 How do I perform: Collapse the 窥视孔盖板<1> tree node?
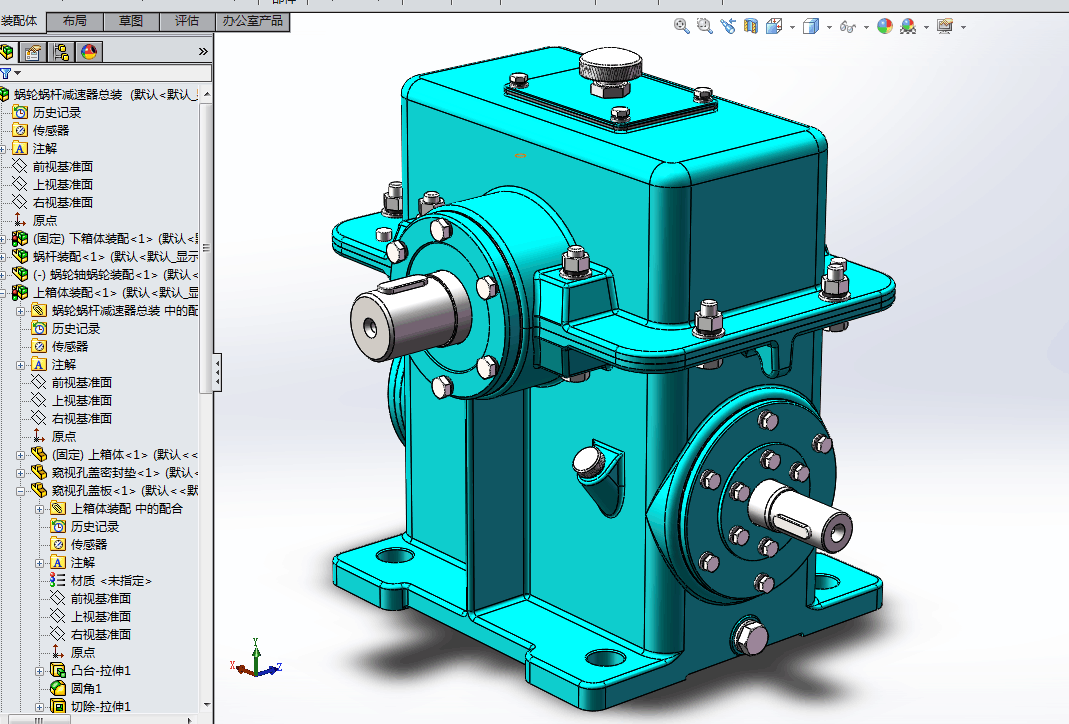21,491
